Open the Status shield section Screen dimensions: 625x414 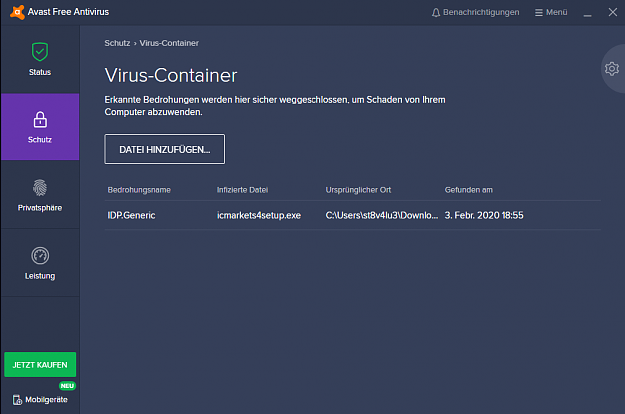[40, 59]
